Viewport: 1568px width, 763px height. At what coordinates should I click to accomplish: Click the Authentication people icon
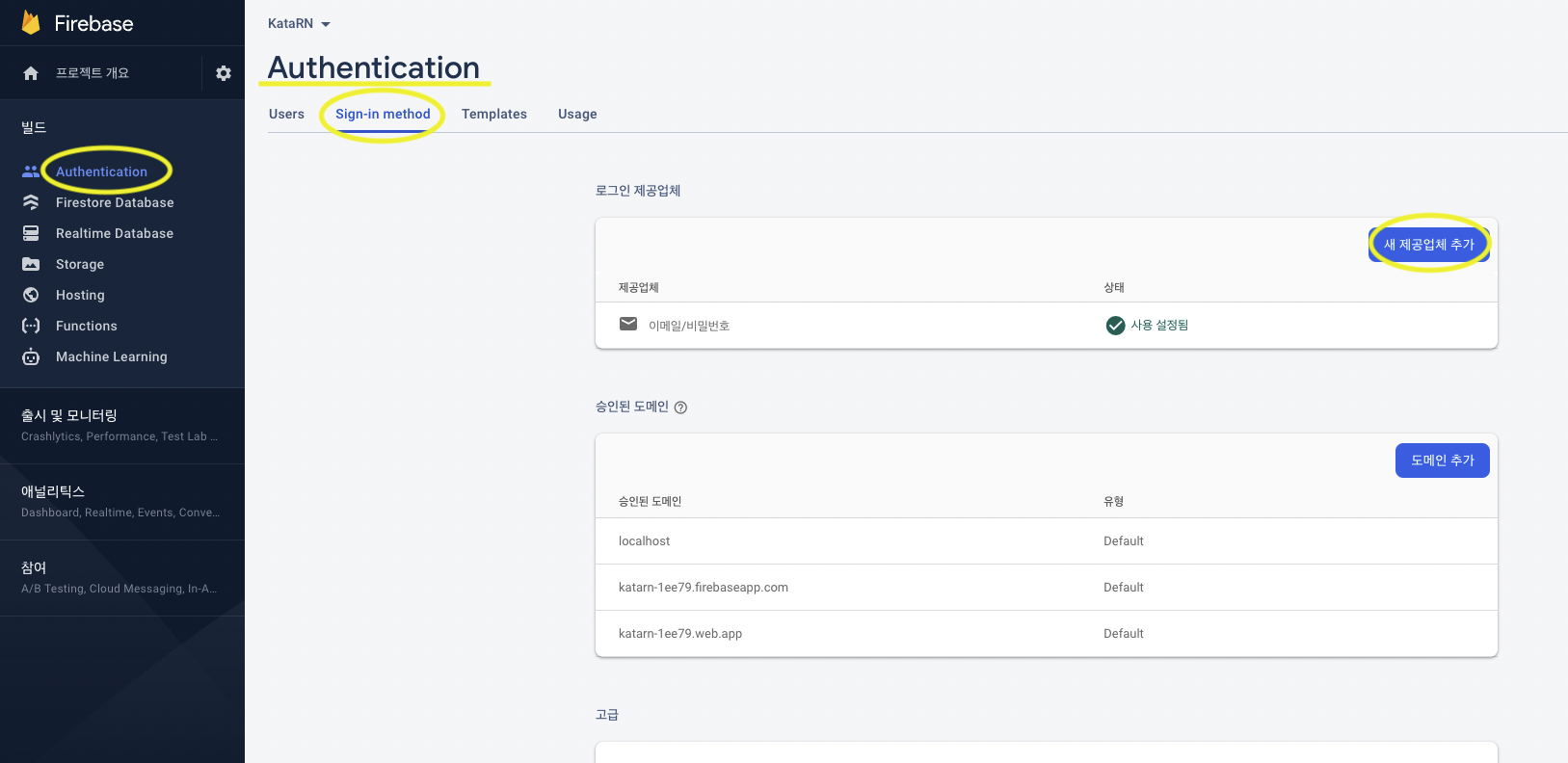[x=31, y=171]
